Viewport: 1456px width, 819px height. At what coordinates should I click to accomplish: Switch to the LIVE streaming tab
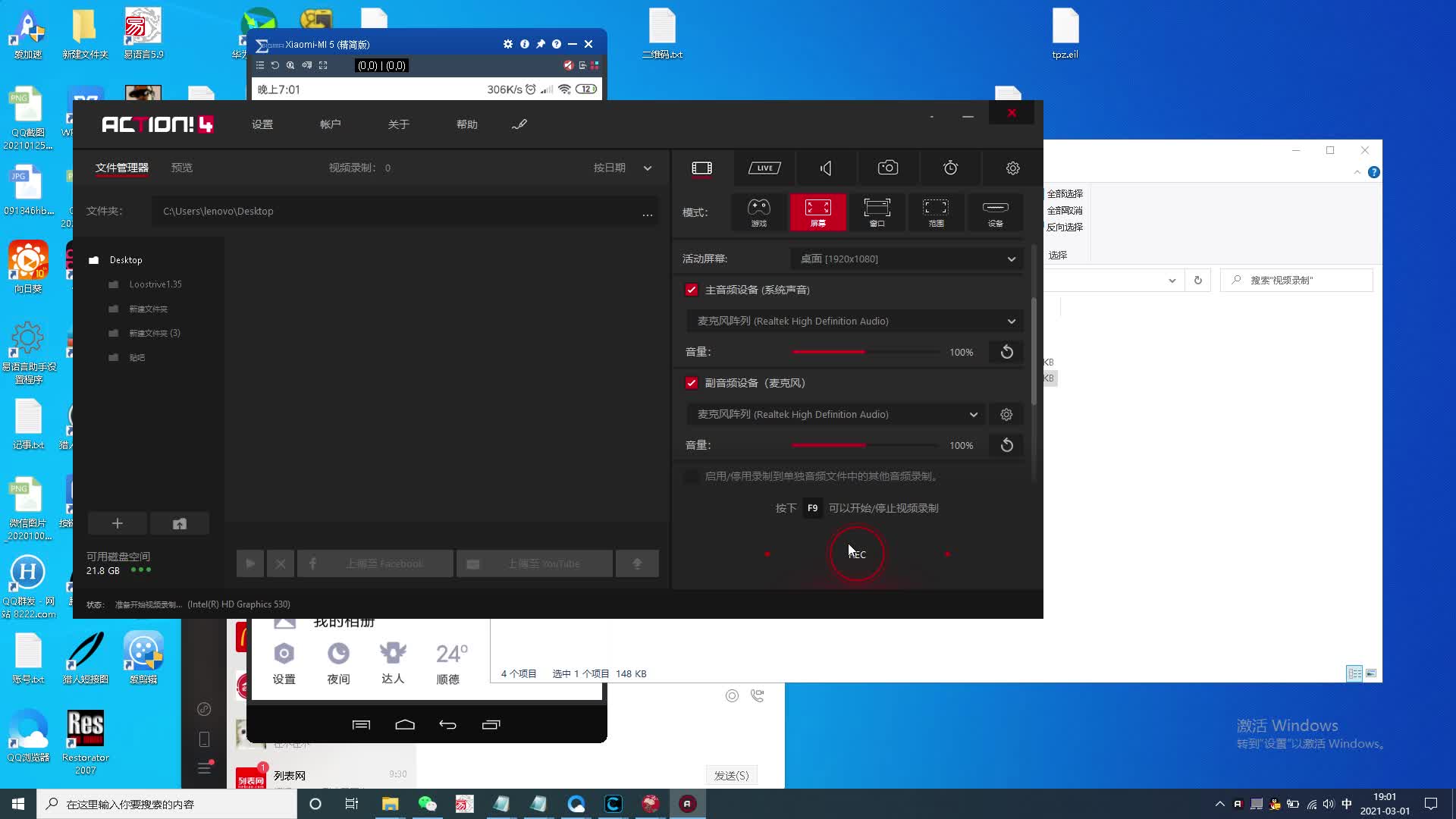click(764, 168)
